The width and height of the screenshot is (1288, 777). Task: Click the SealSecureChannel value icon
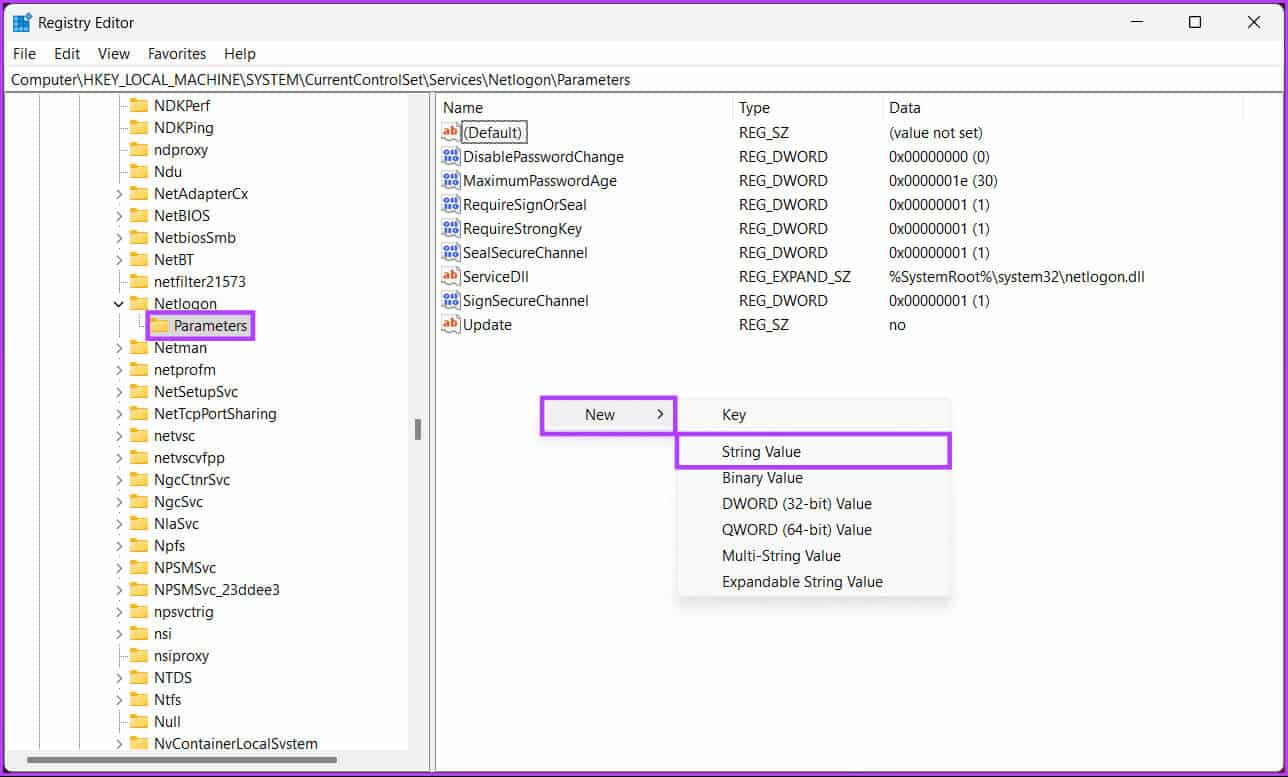point(450,252)
